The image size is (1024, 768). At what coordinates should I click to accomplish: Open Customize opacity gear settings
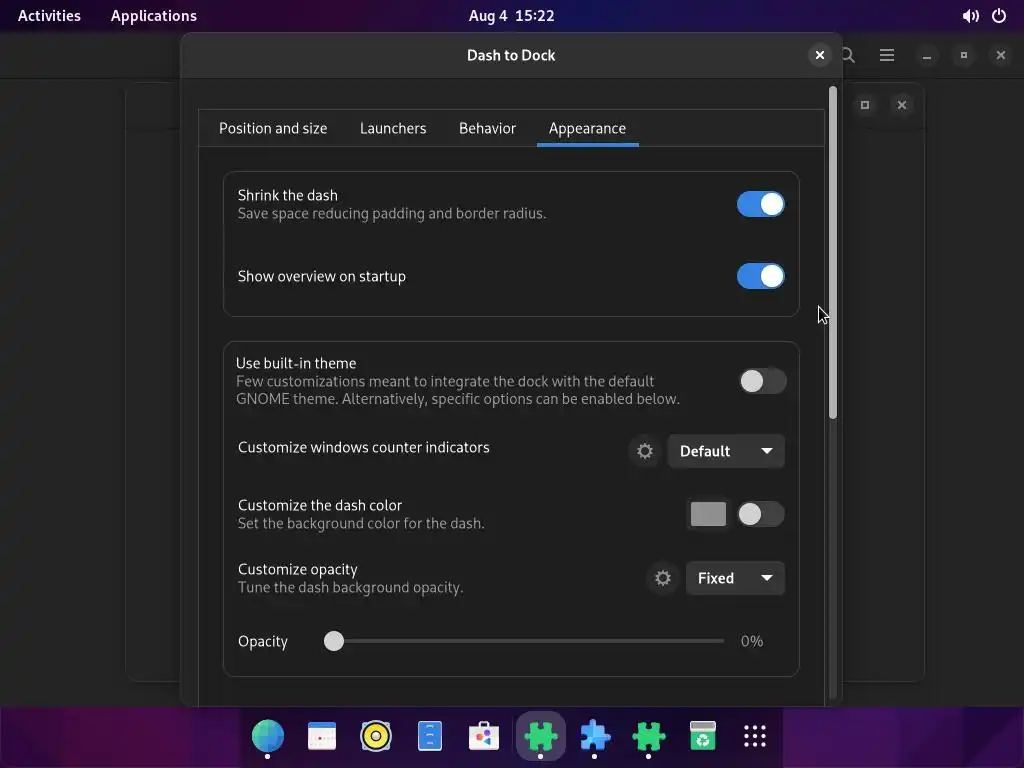tap(663, 578)
